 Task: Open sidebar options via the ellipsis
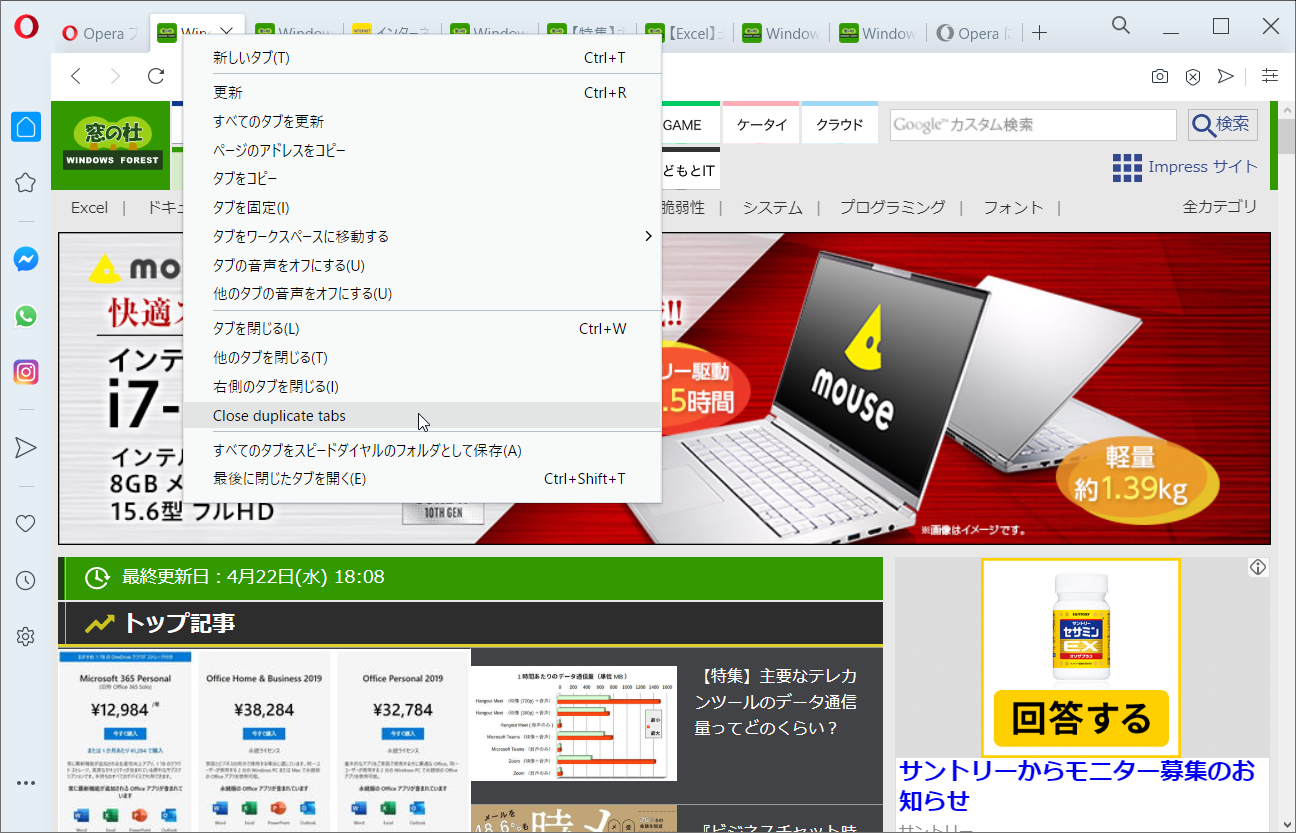click(25, 782)
